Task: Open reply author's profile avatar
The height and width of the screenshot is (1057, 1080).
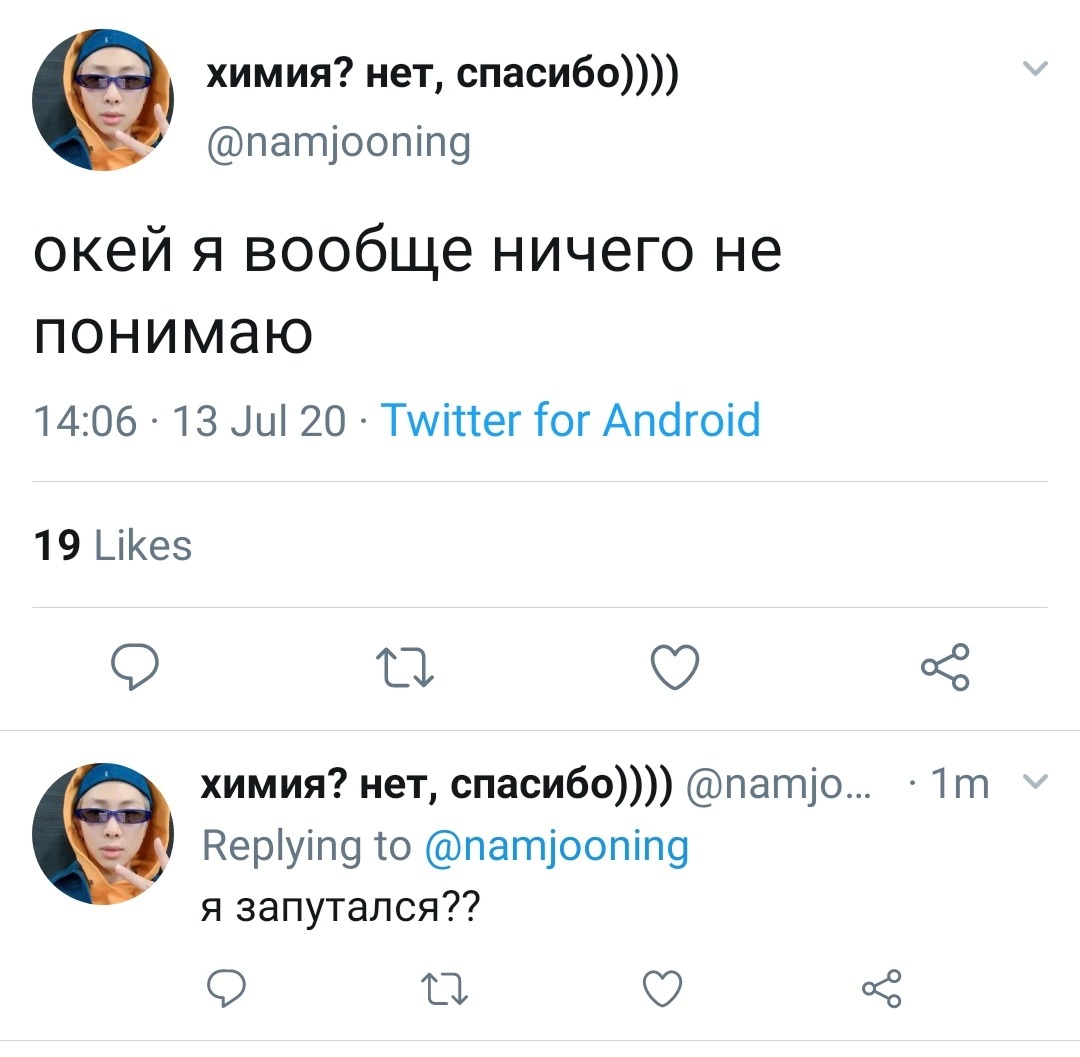Action: click(103, 834)
